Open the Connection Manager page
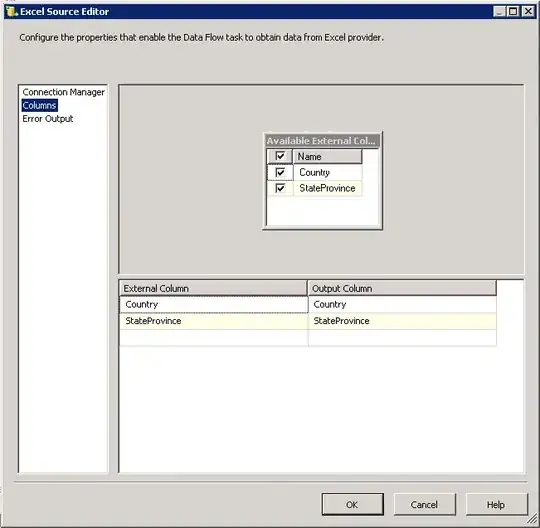This screenshot has height=528, width=540. (63, 92)
